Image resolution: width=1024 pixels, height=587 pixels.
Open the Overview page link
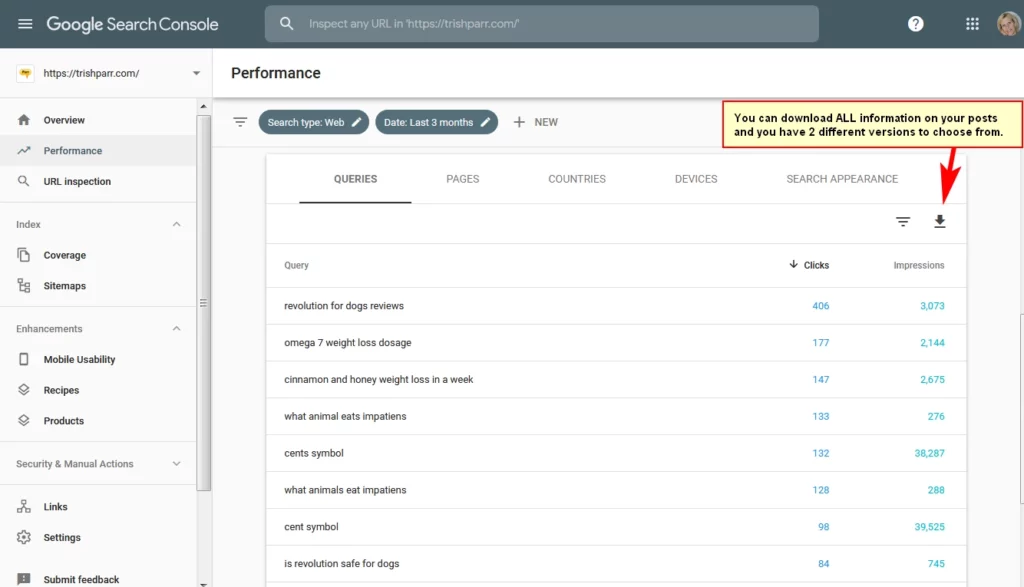[x=64, y=120]
